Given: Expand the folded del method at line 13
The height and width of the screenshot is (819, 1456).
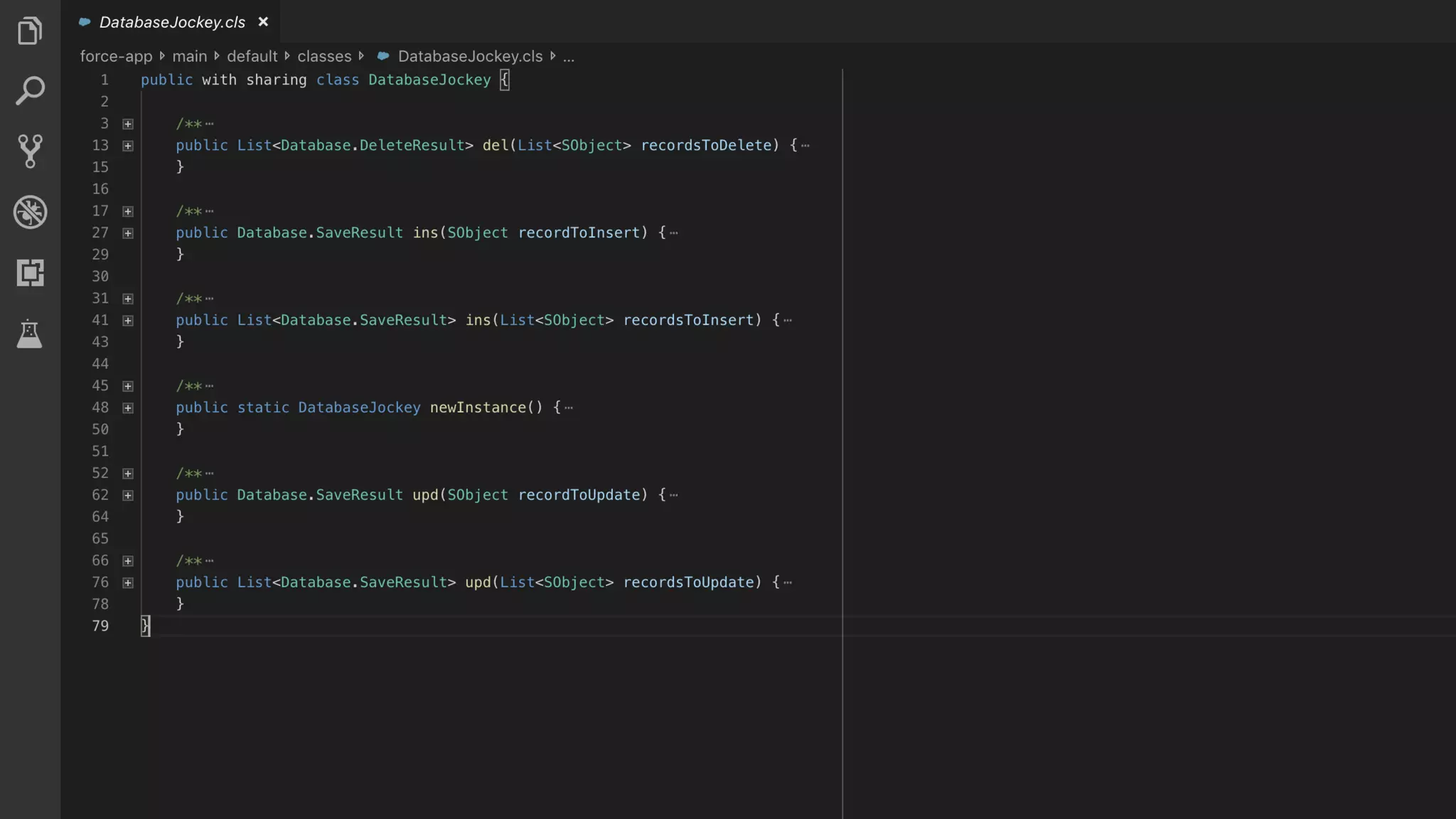Looking at the screenshot, I should [128, 146].
